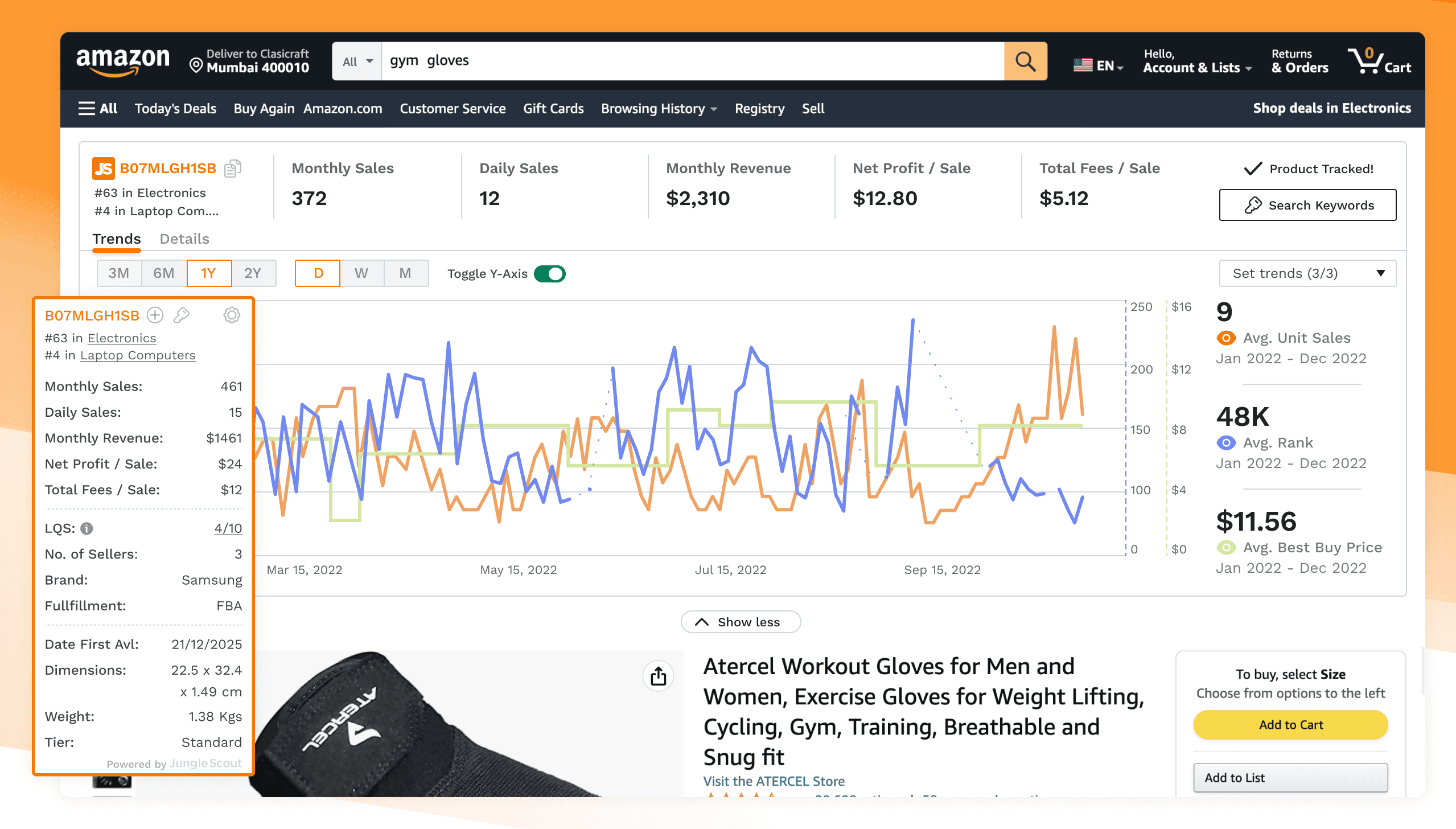Click the keyword search icon in the popup card
The width and height of the screenshot is (1456, 829).
point(182,315)
